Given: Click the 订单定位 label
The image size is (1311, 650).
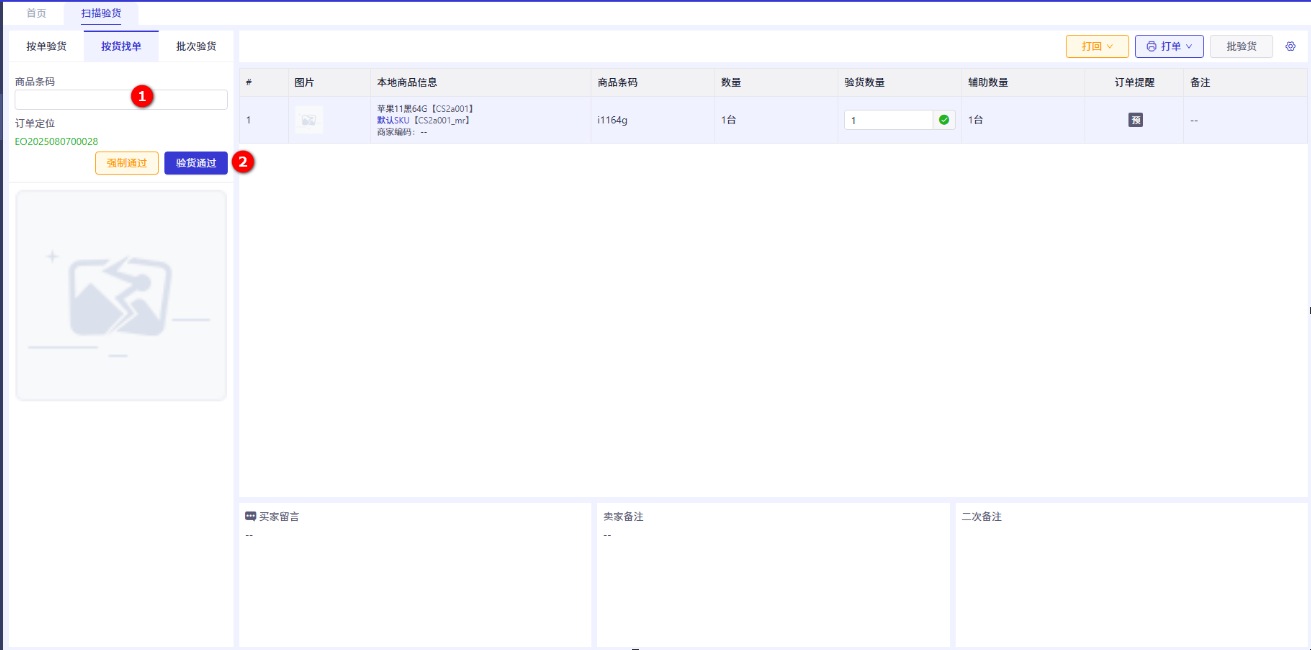Looking at the screenshot, I should click(x=35, y=123).
